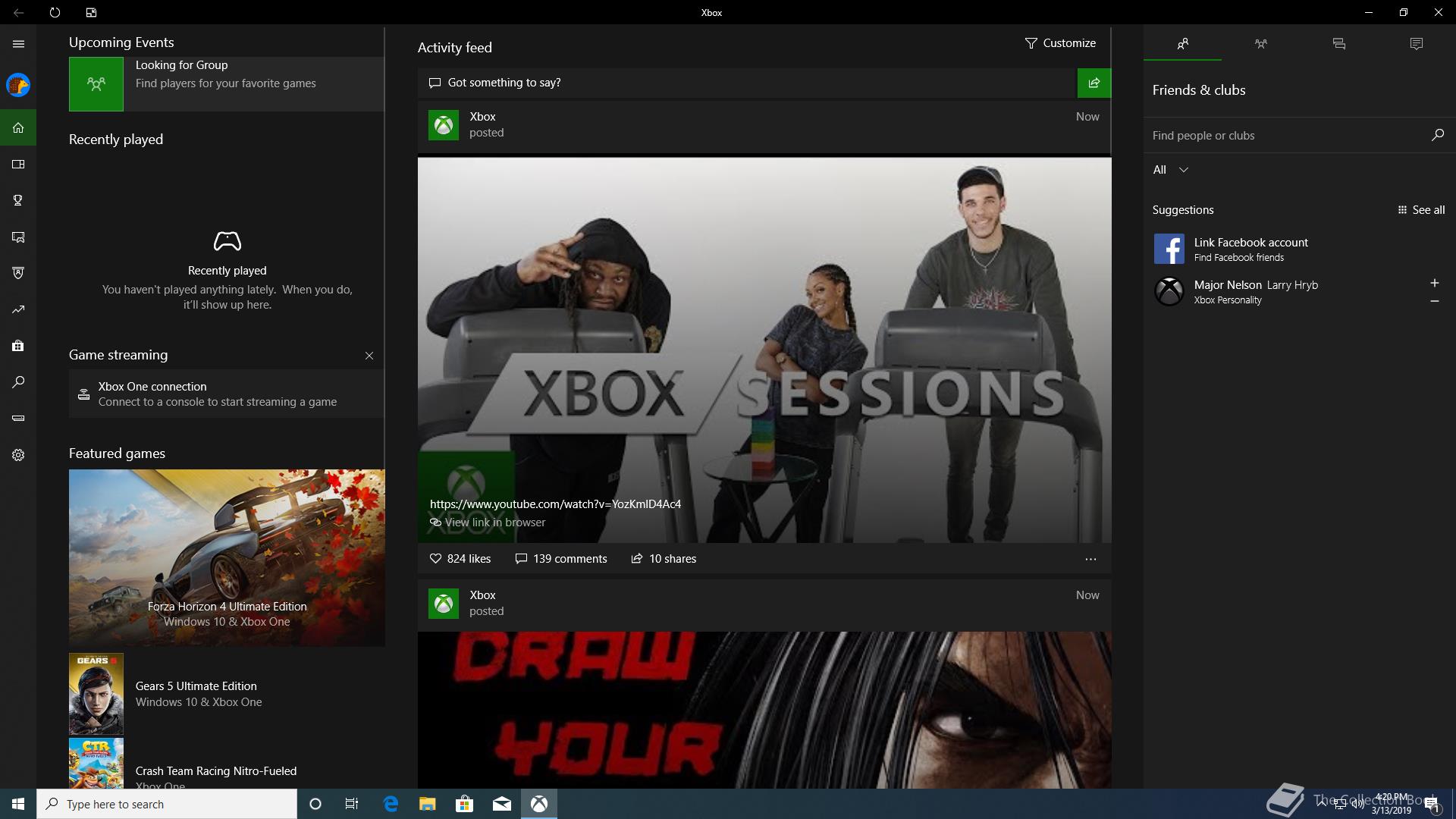1456x819 pixels.
Task: Add Major Nelson as friend with plus
Action: point(1434,283)
